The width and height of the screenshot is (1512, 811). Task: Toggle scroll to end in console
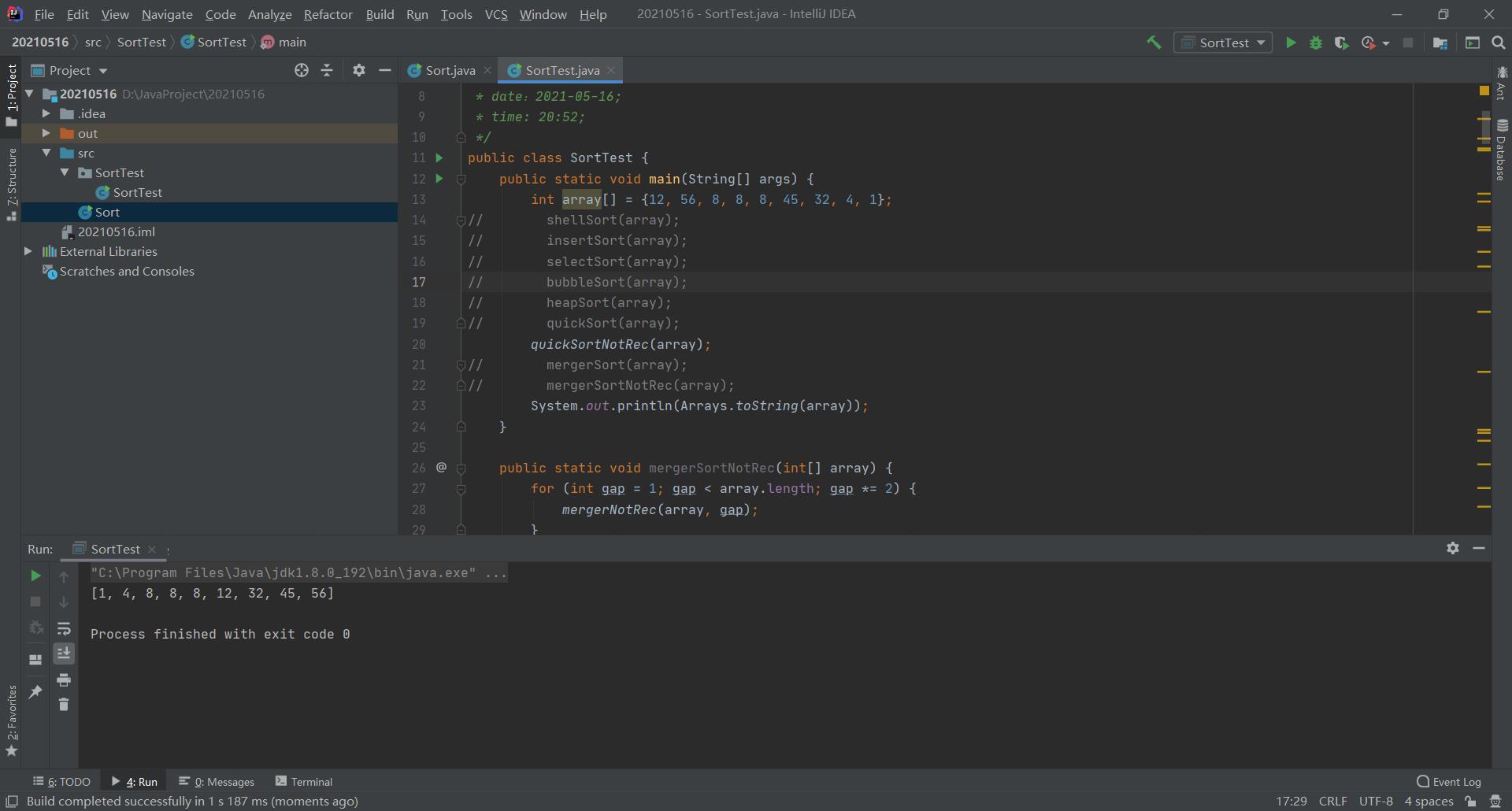pyautogui.click(x=64, y=654)
